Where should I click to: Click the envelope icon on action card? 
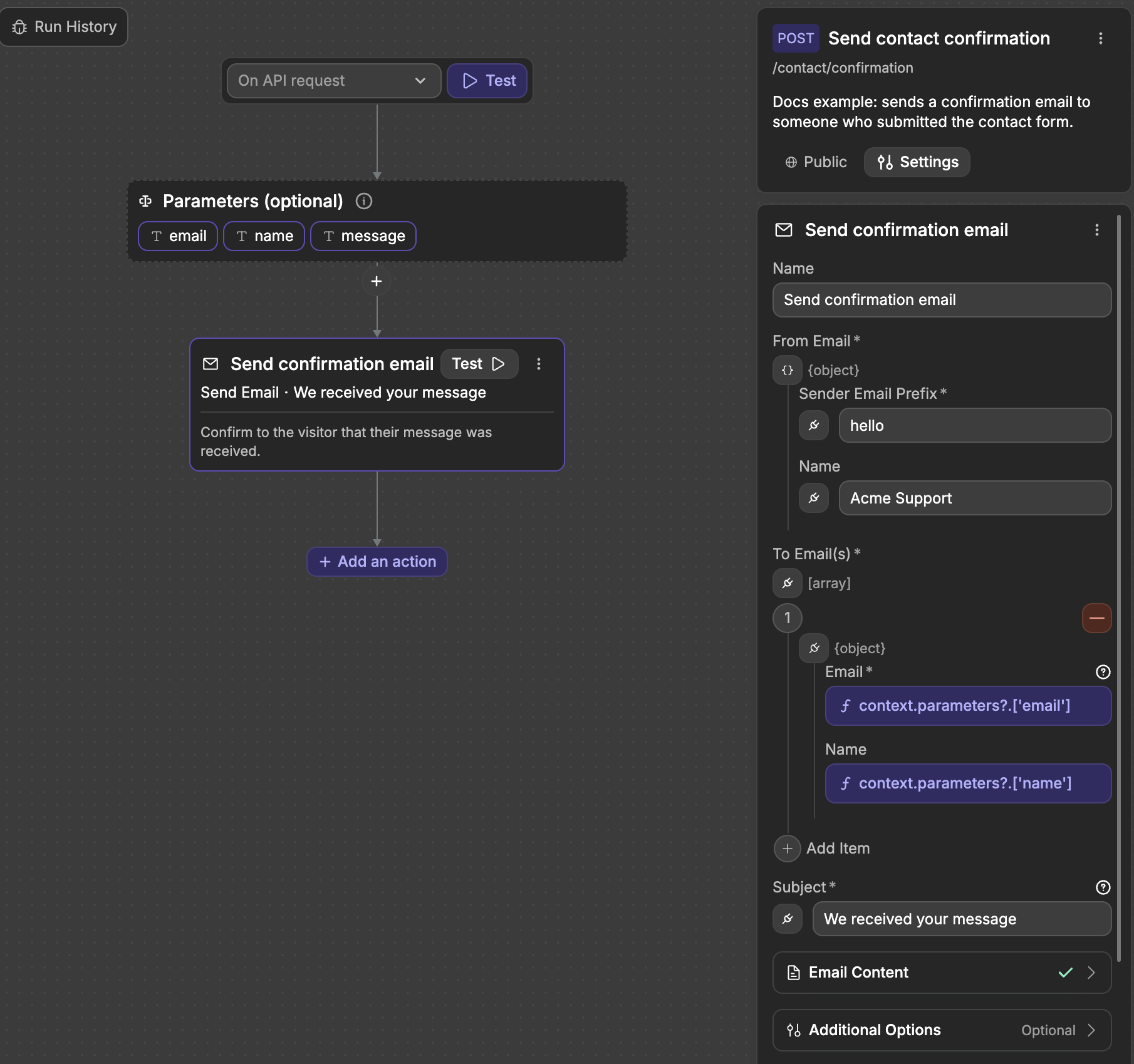211,364
